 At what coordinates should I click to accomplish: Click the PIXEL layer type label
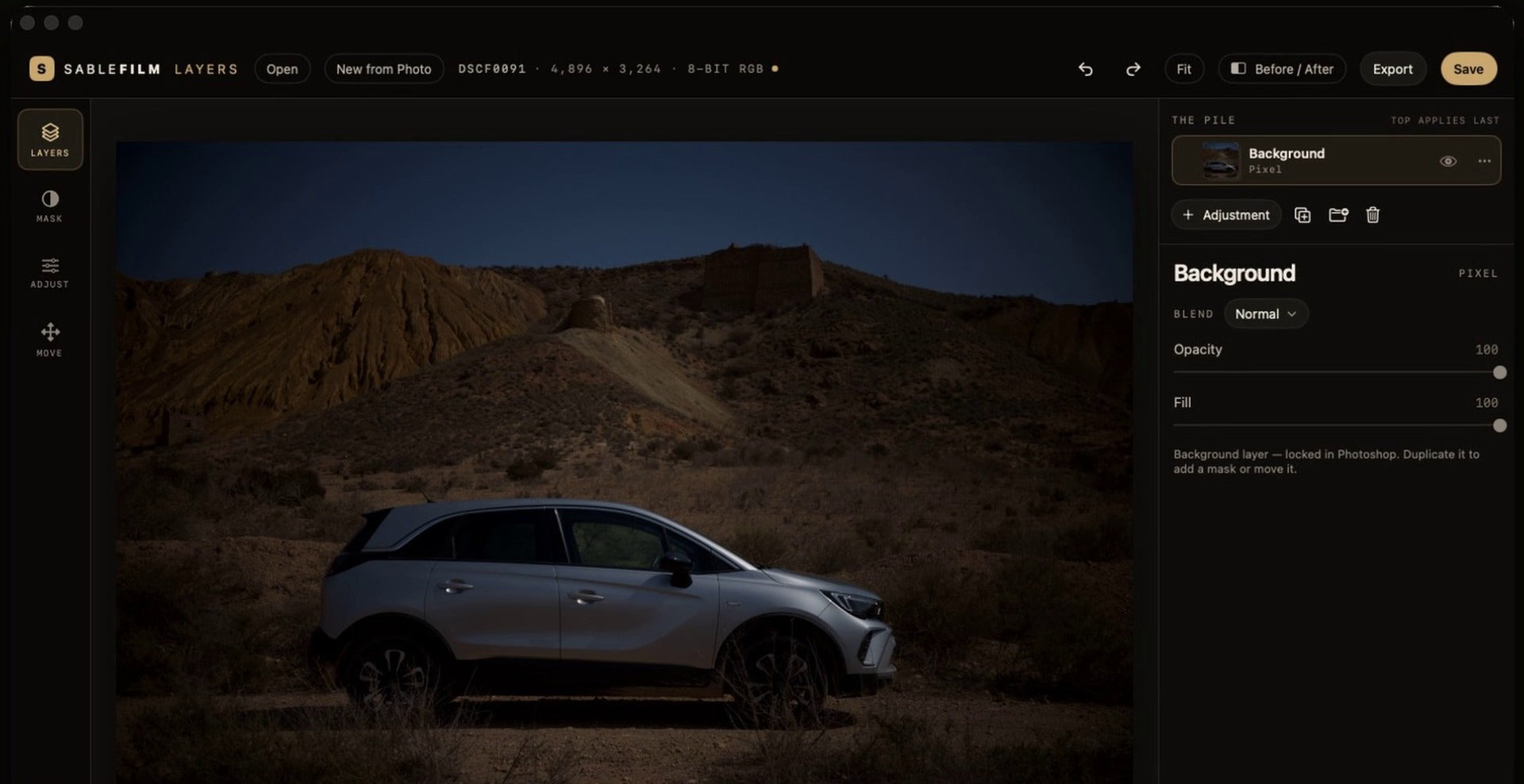(1477, 274)
